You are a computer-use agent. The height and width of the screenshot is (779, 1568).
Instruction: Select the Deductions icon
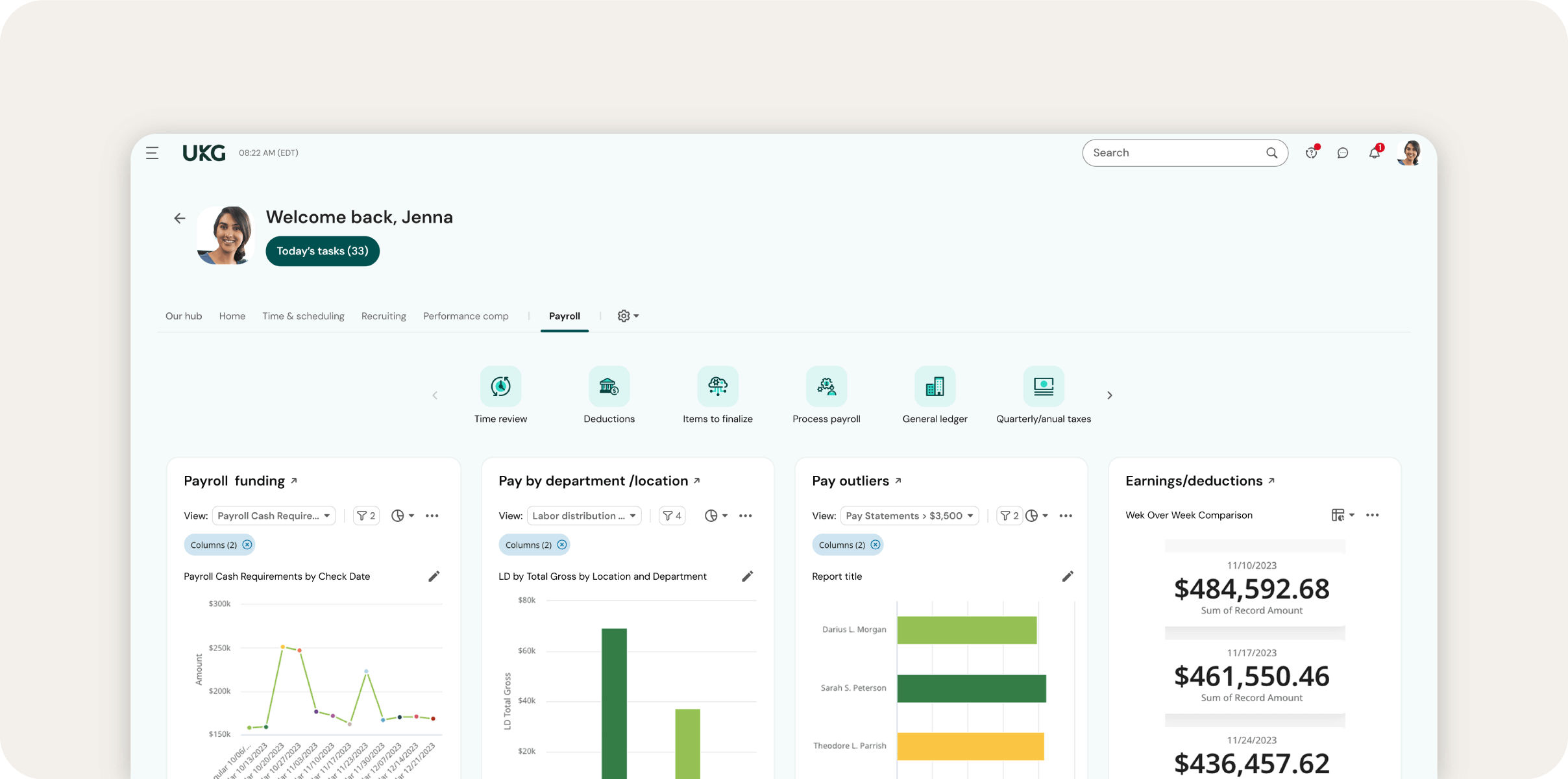tap(609, 386)
